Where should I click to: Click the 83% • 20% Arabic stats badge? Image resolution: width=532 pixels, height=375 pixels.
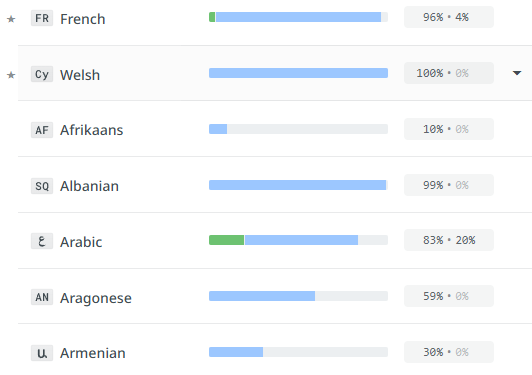(x=449, y=240)
